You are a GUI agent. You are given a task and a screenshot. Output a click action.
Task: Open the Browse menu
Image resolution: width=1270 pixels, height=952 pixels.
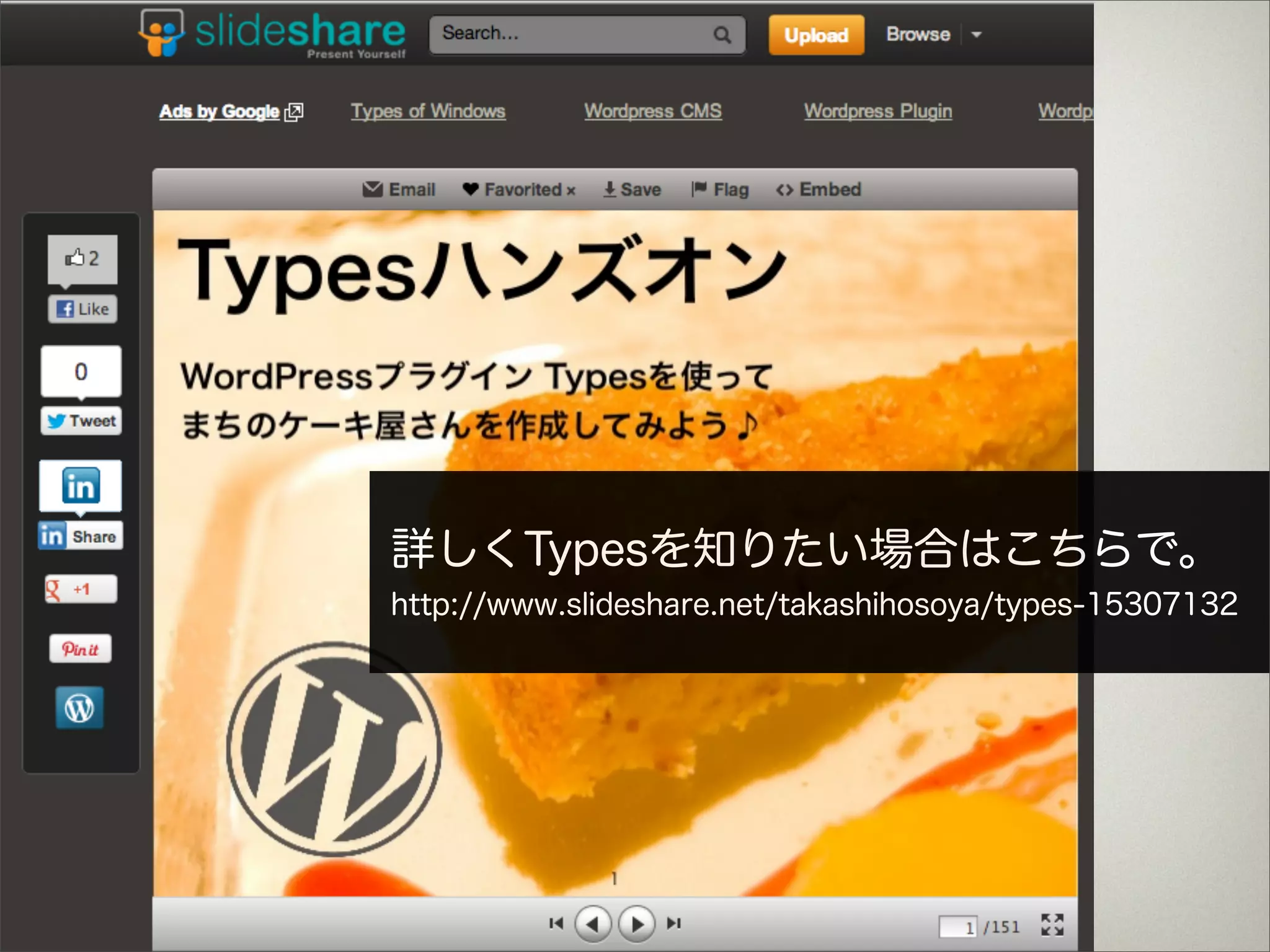918,34
